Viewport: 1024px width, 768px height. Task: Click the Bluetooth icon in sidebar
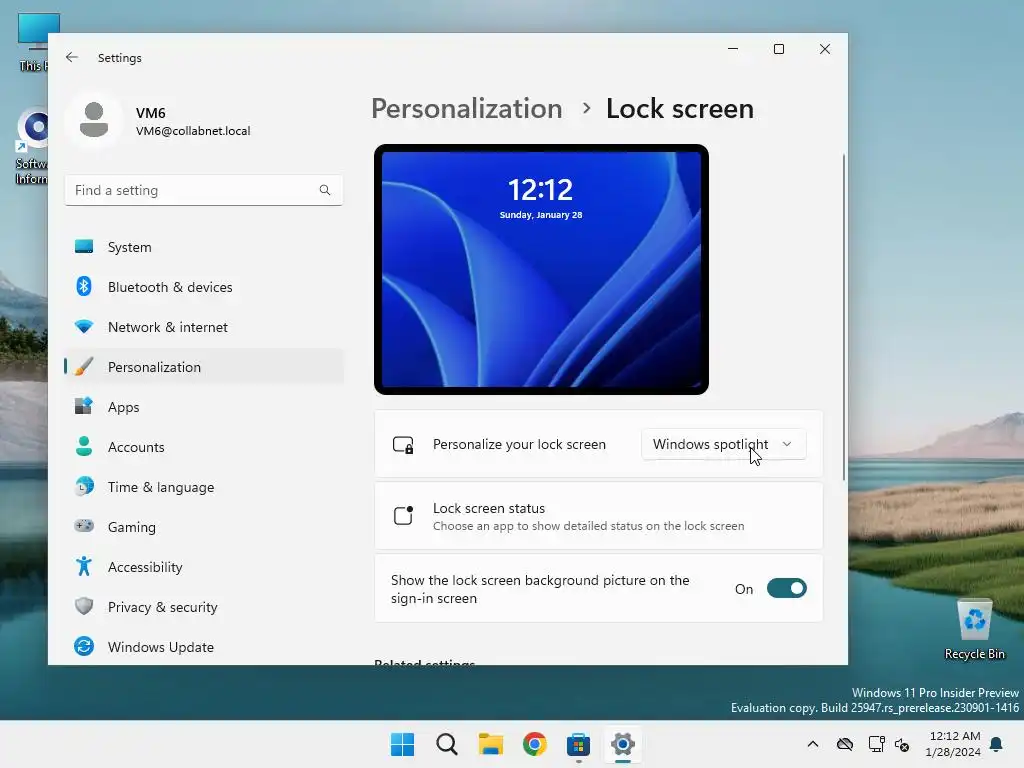coord(84,287)
